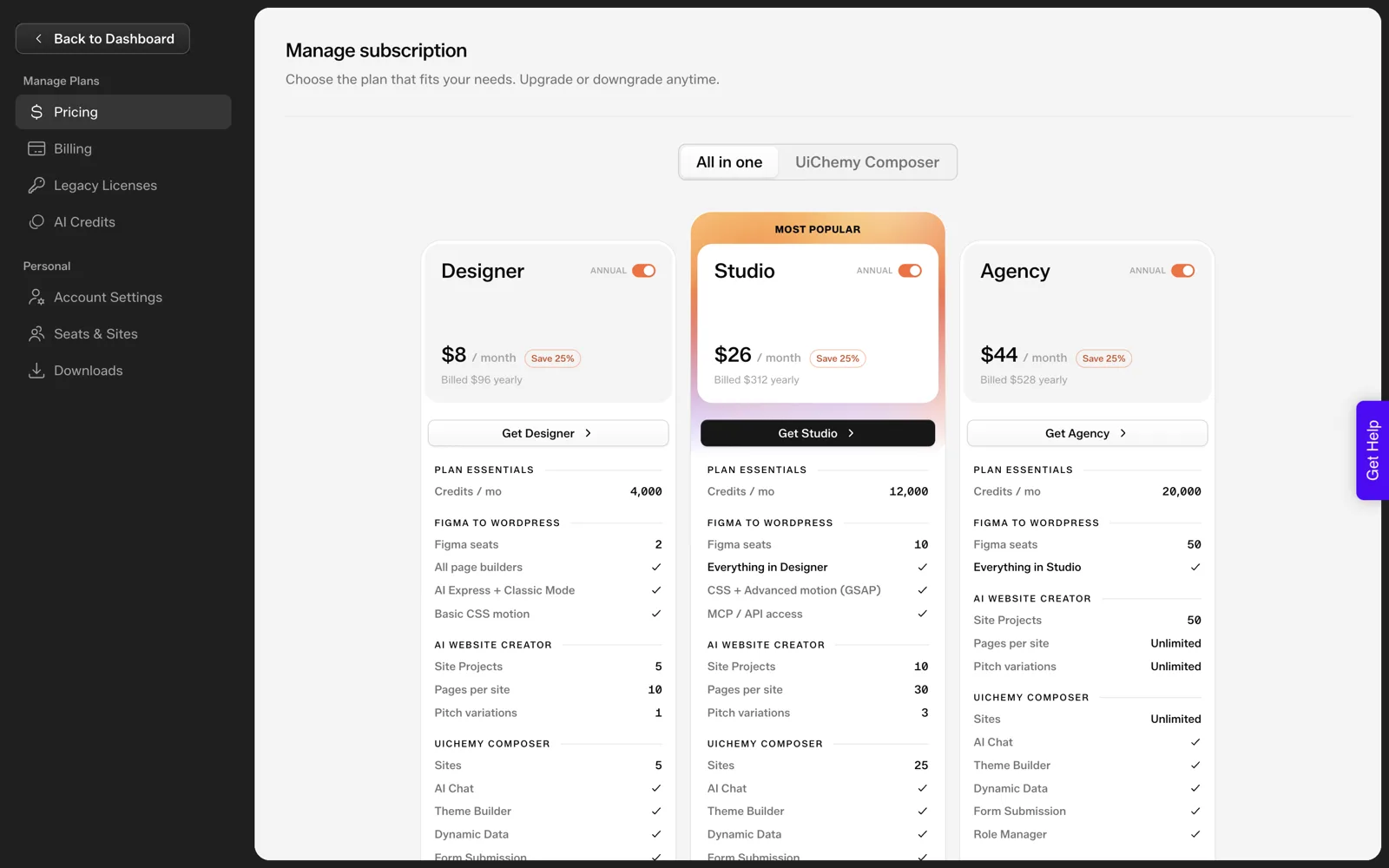Click the chevron on Get Studio

coord(851,433)
